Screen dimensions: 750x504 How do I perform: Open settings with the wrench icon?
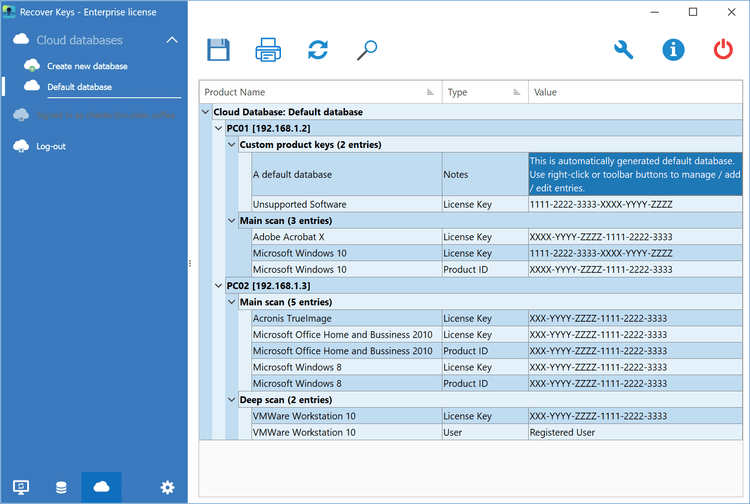pos(623,50)
